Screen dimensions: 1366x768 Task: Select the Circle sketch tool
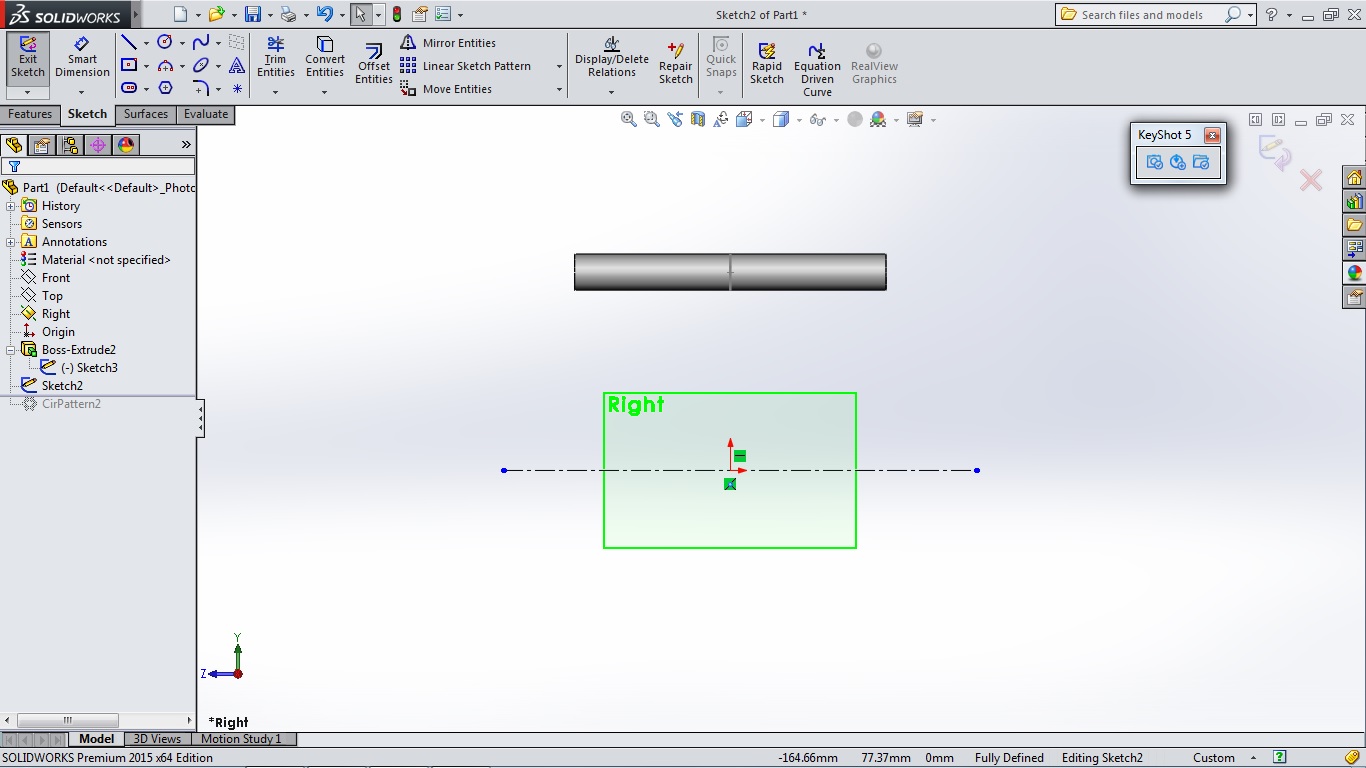point(165,42)
